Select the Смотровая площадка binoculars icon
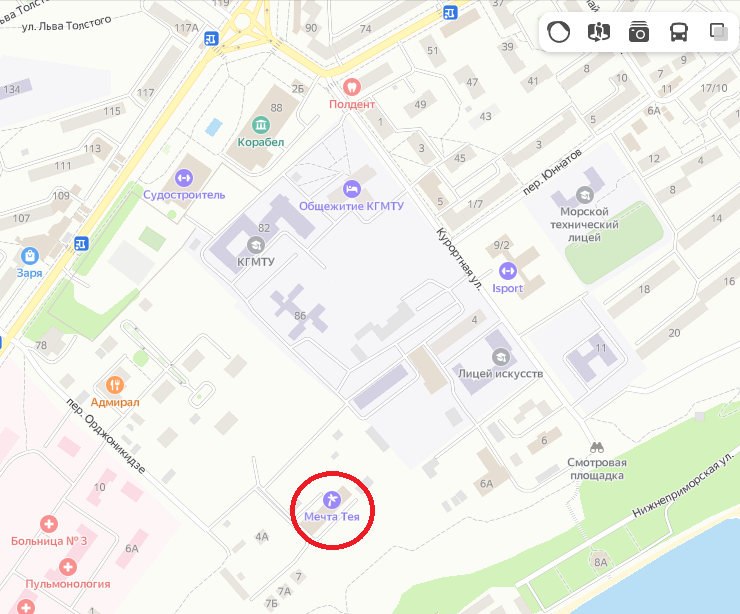 [x=597, y=446]
